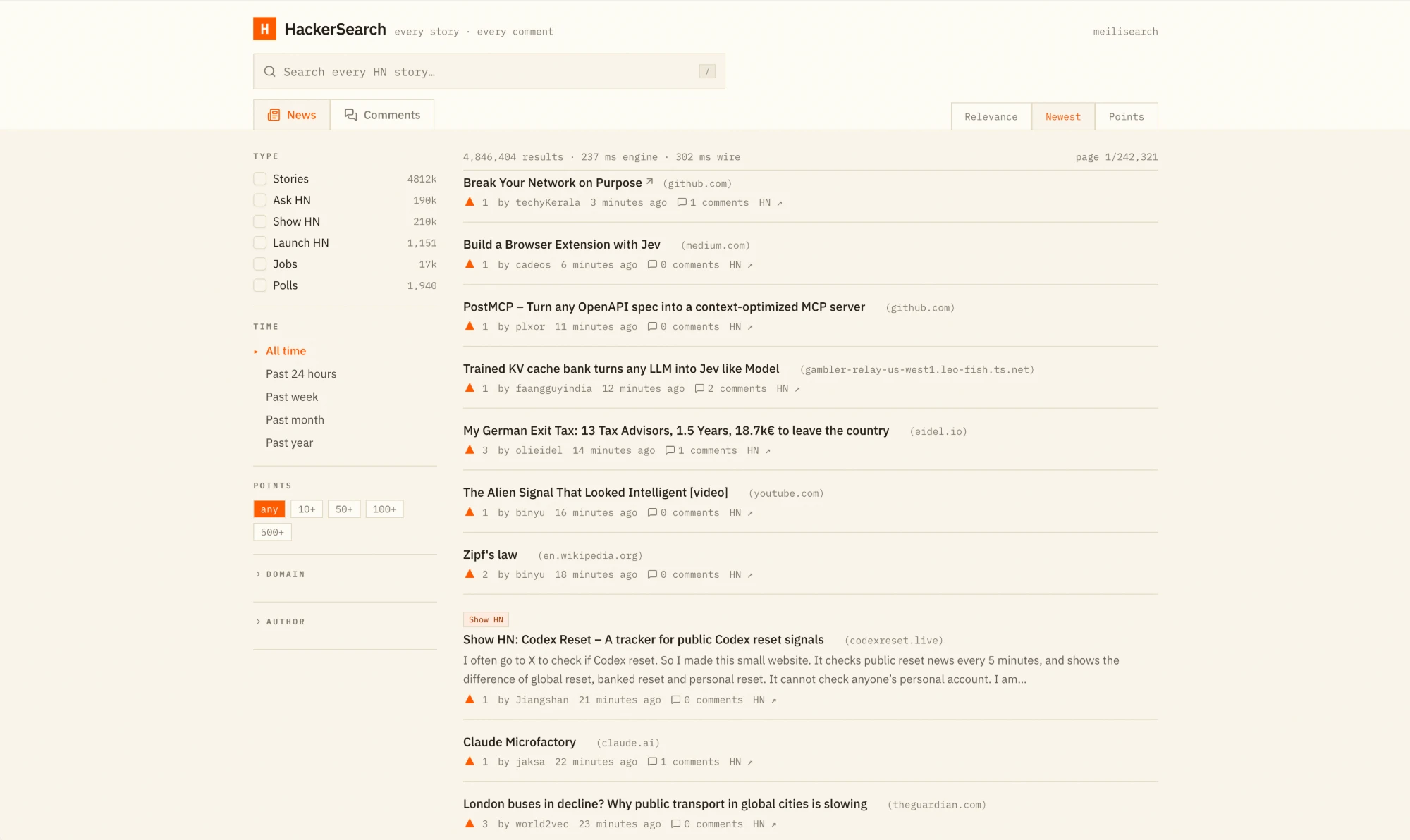Upvote the Codex Reset Show HN story

pos(470,700)
